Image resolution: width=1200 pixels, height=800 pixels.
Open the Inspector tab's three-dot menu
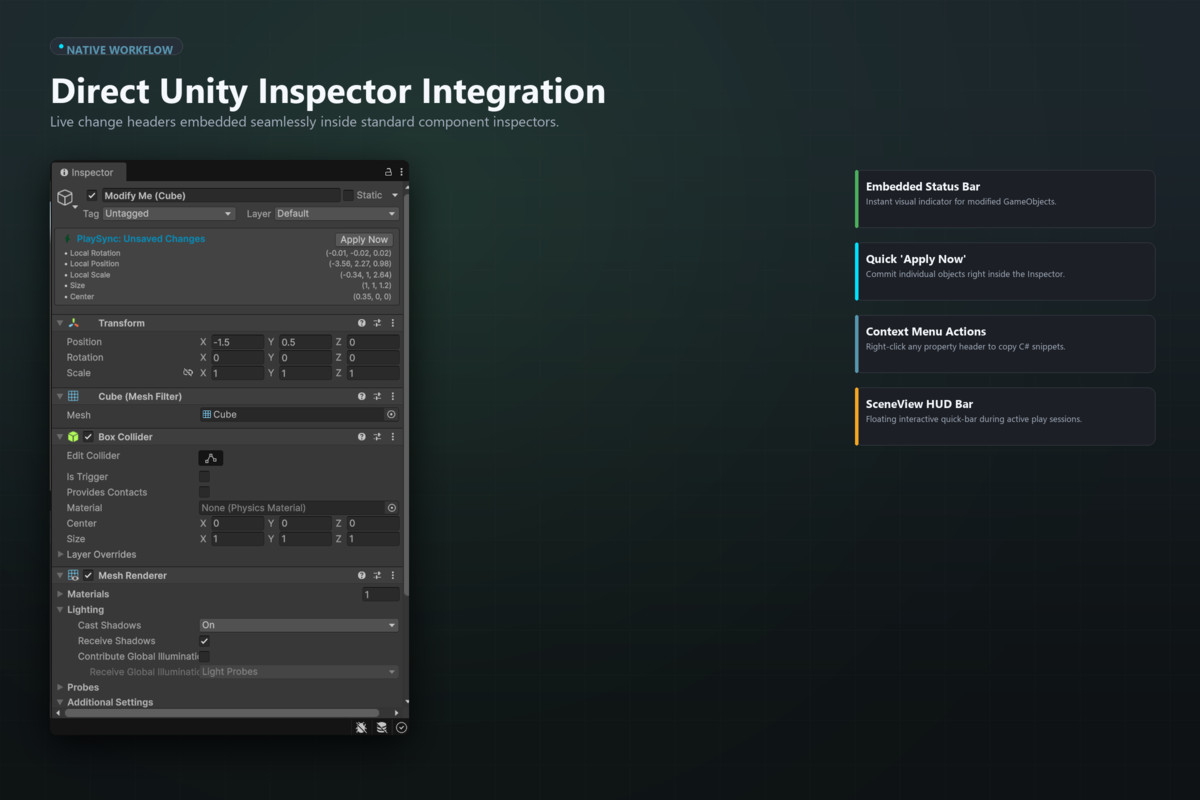pyautogui.click(x=402, y=172)
